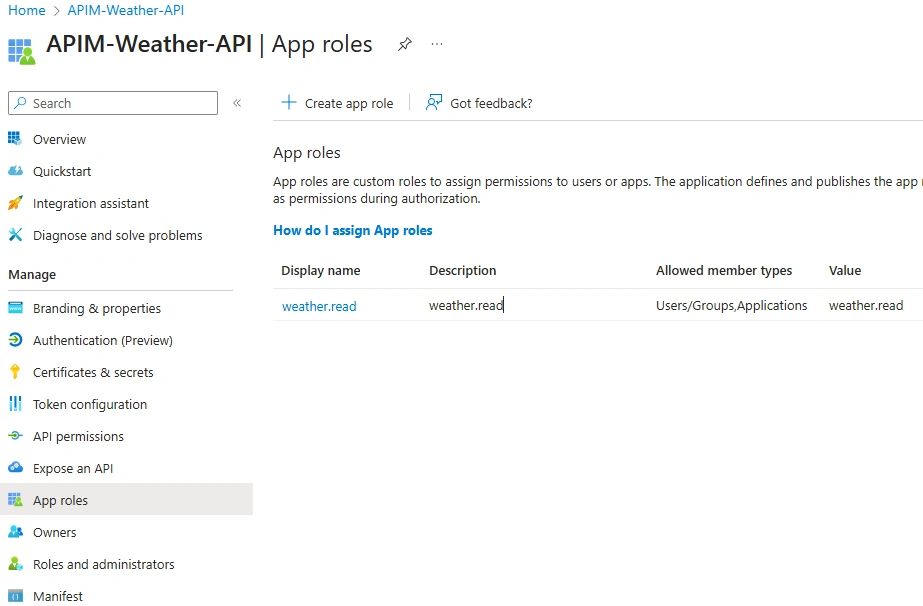The image size is (923, 606).
Task: Go to Integration assistant
Action: point(91,203)
